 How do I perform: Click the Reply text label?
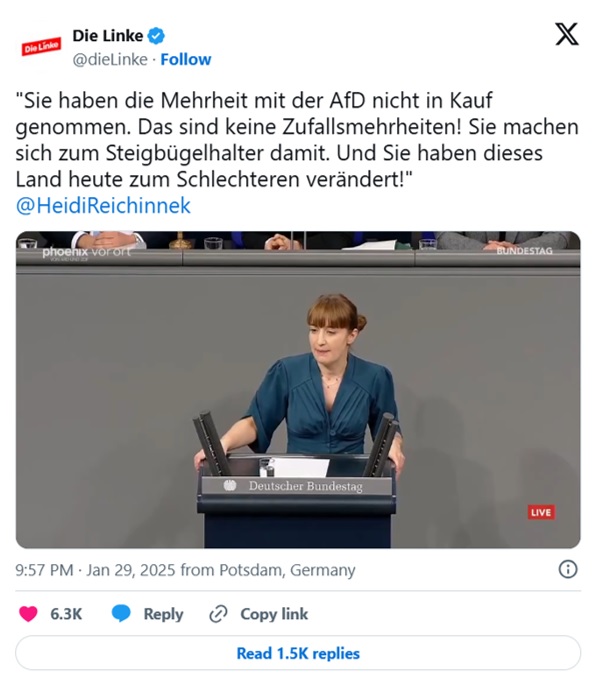pos(163,614)
